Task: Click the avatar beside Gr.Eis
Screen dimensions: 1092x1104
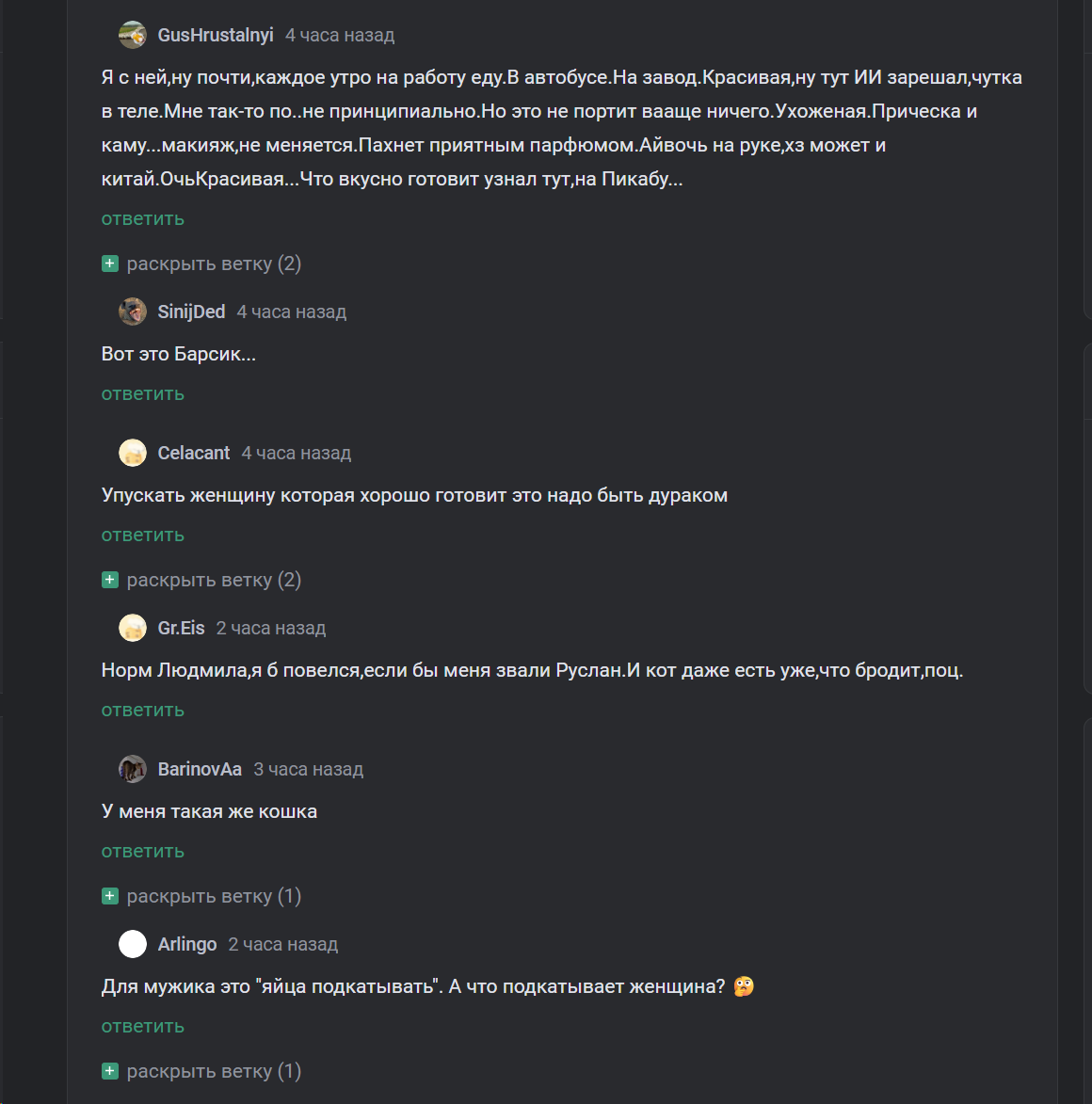Action: pyautogui.click(x=133, y=628)
